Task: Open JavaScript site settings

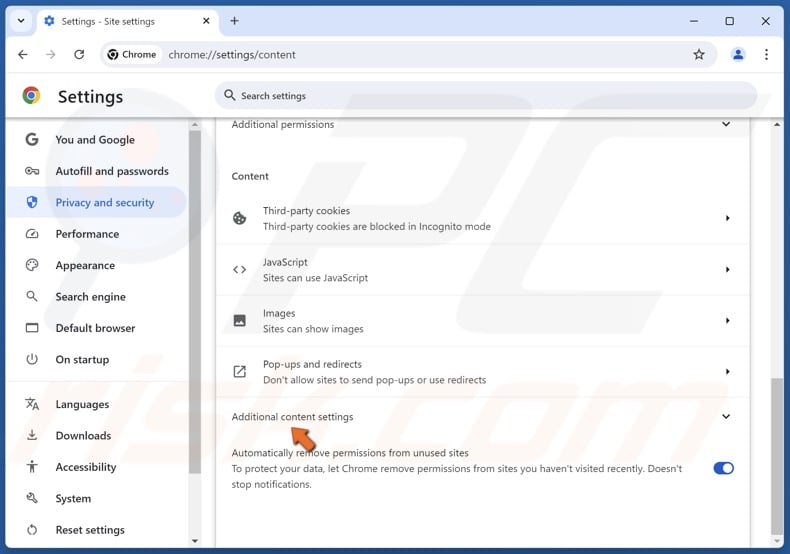Action: click(483, 270)
